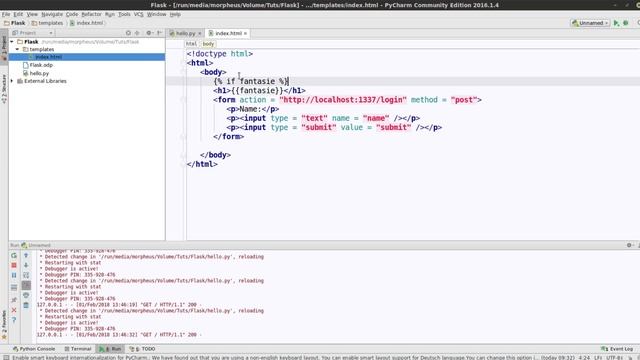Collapse the templates folder
Viewport: 640px width, 360px height.
click(x=18, y=49)
